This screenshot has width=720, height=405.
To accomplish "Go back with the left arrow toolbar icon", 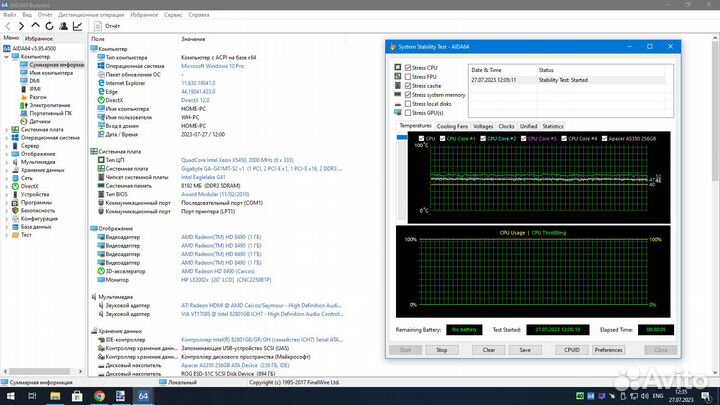I will 8,26.
